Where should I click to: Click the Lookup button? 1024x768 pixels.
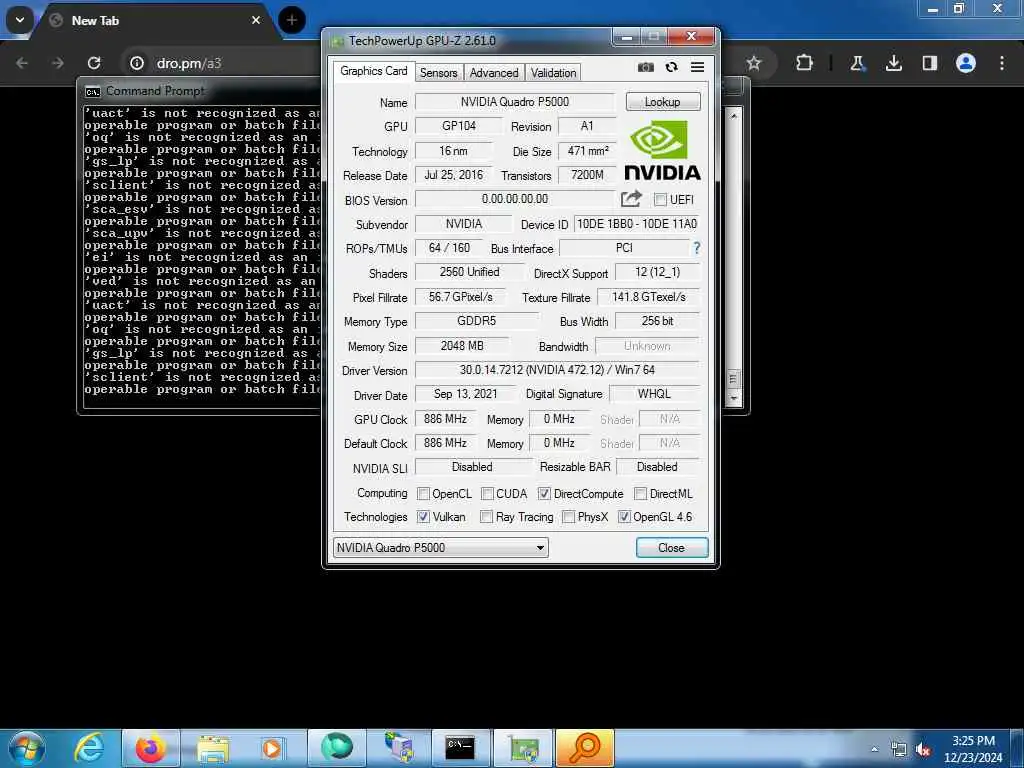pyautogui.click(x=662, y=102)
